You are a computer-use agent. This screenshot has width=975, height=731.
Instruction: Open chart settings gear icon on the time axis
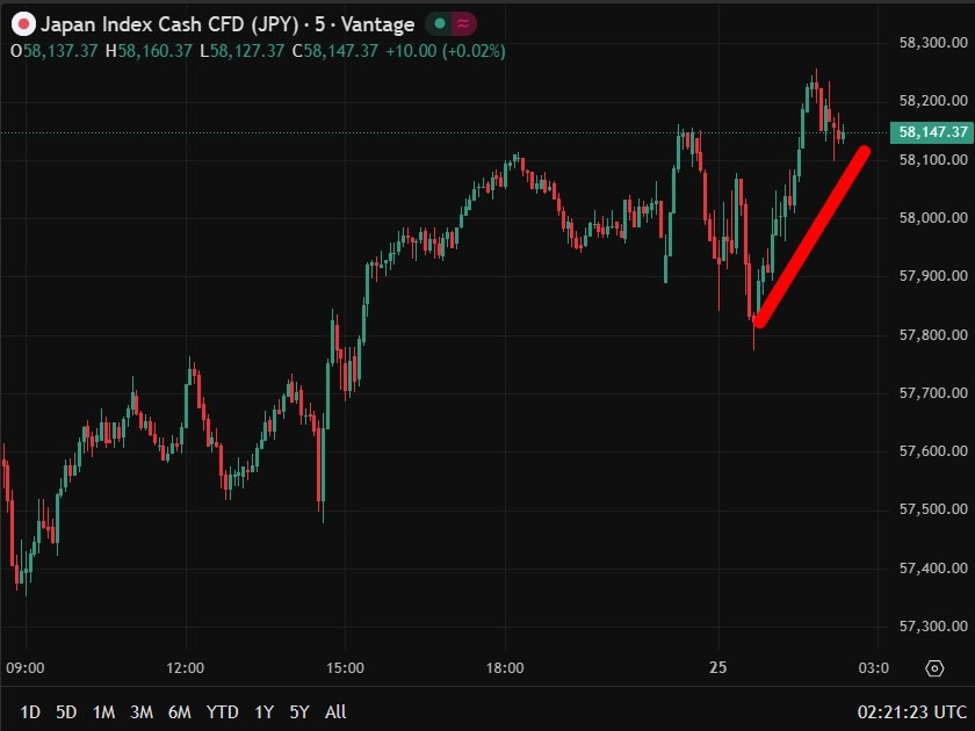935,668
